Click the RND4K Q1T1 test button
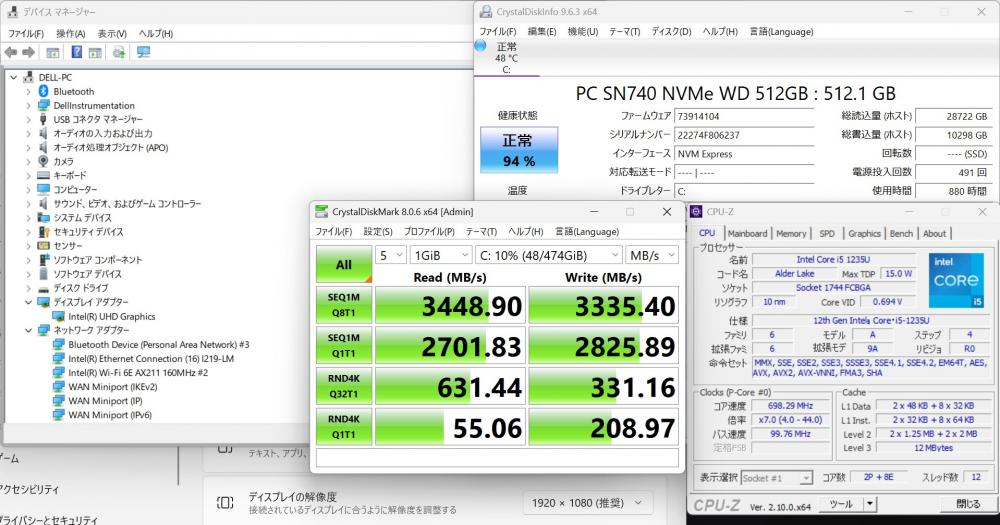Image resolution: width=1000 pixels, height=525 pixels. click(x=344, y=427)
